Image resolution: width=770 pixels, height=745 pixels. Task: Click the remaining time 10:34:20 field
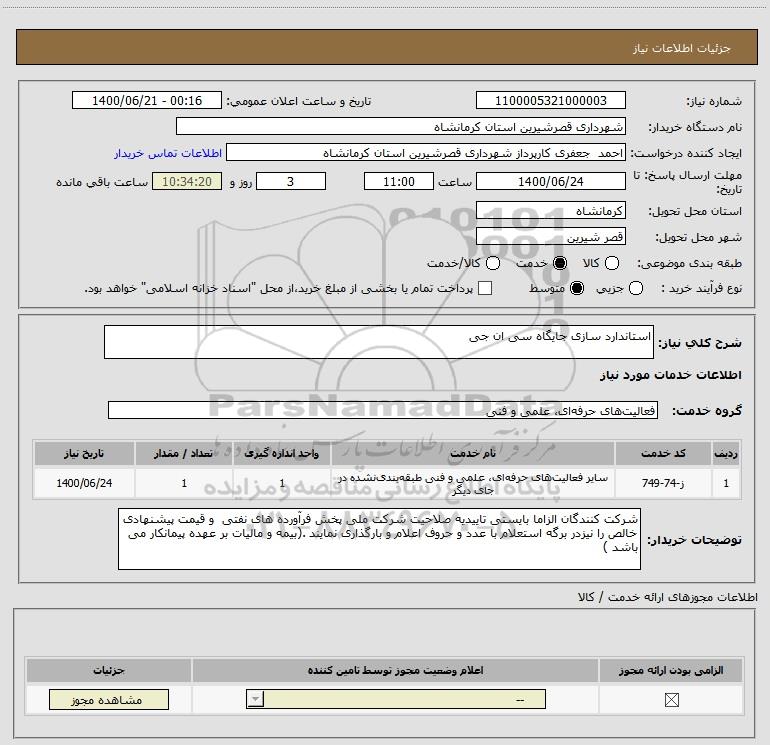pos(187,181)
